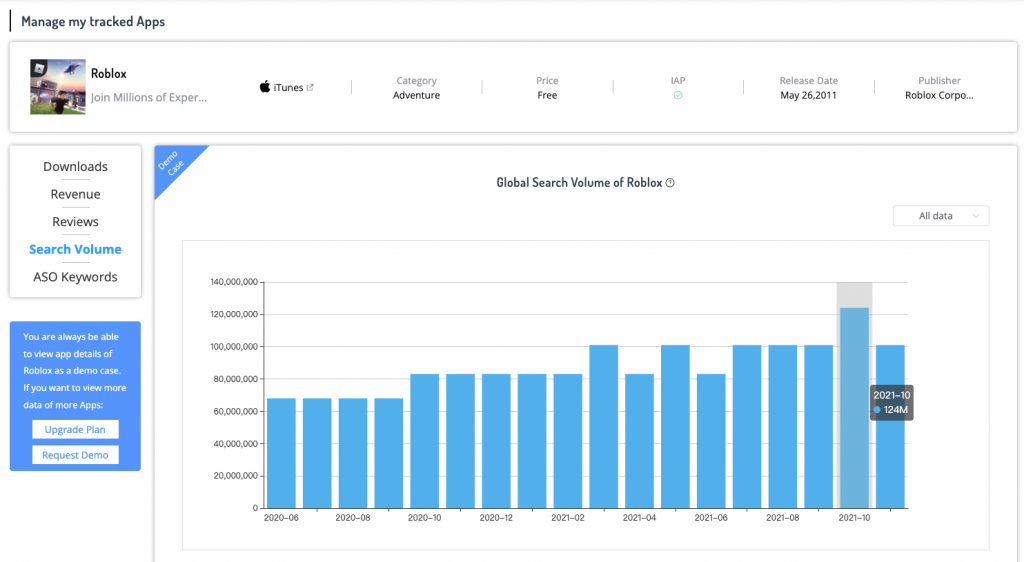The image size is (1024, 562).
Task: Expand the All data dropdown
Action: [x=940, y=216]
